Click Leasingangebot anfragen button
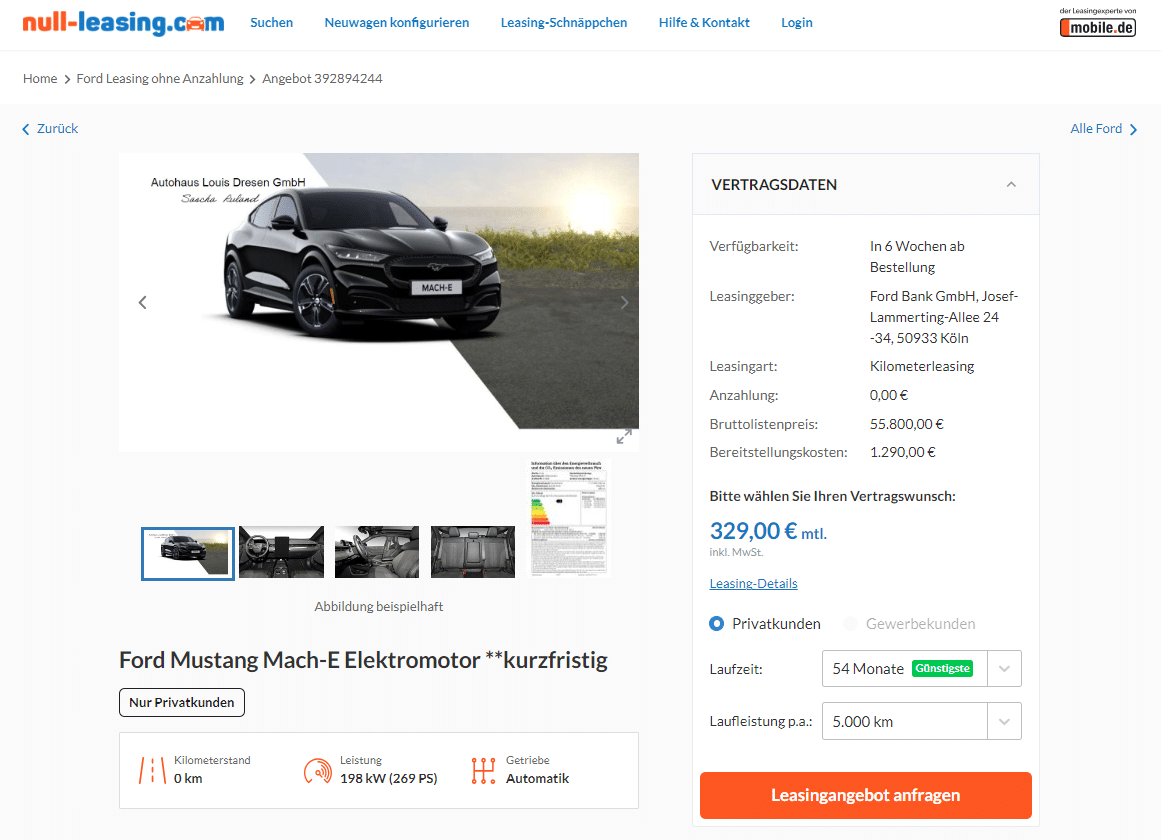The height and width of the screenshot is (840, 1161). tap(866, 796)
